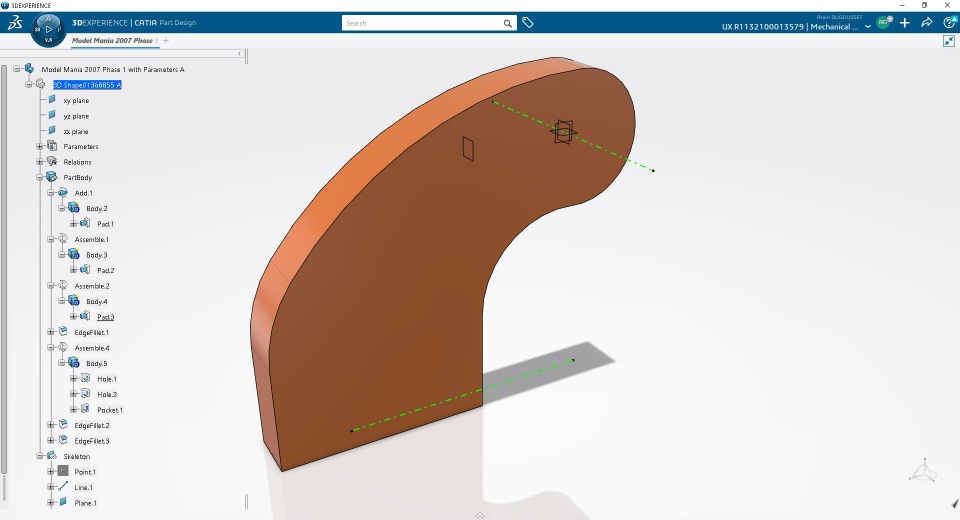Select the small plane rectangle on part
The width and height of the screenshot is (960, 520).
pyautogui.click(x=468, y=149)
